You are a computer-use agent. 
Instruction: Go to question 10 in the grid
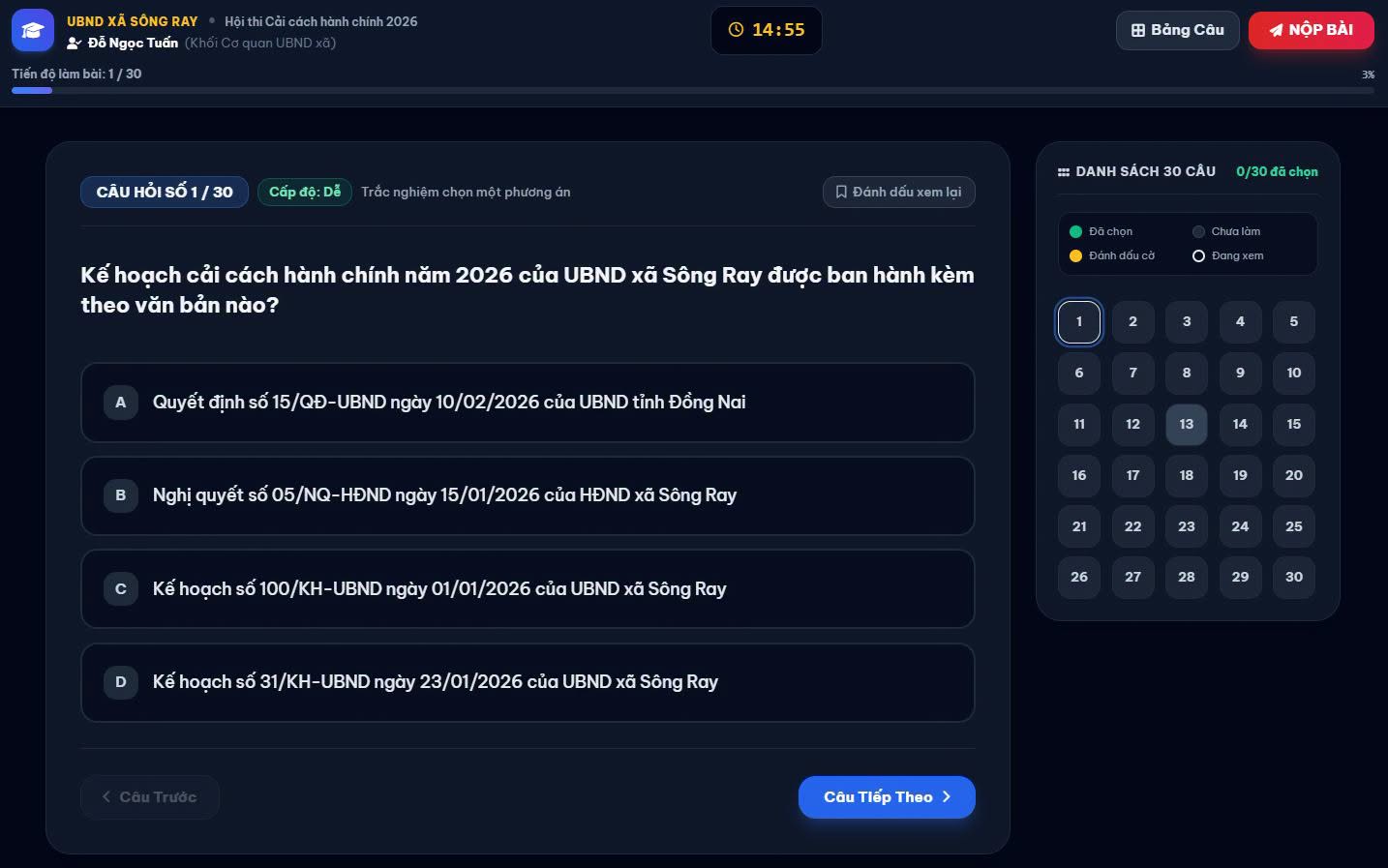coord(1294,374)
